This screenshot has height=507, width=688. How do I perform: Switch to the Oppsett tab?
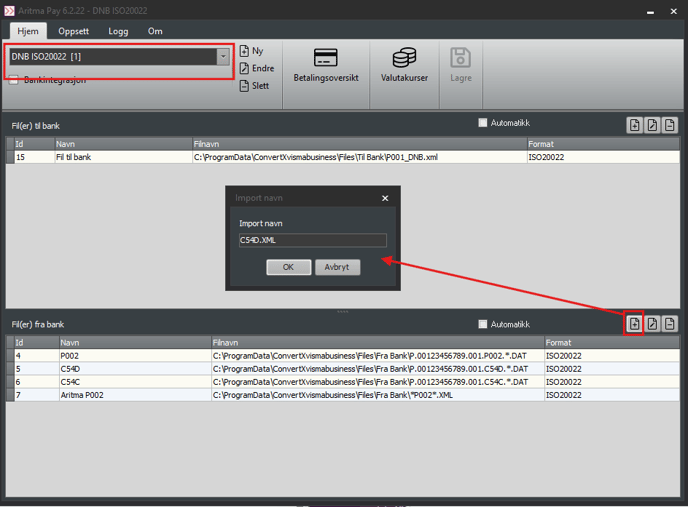point(73,31)
